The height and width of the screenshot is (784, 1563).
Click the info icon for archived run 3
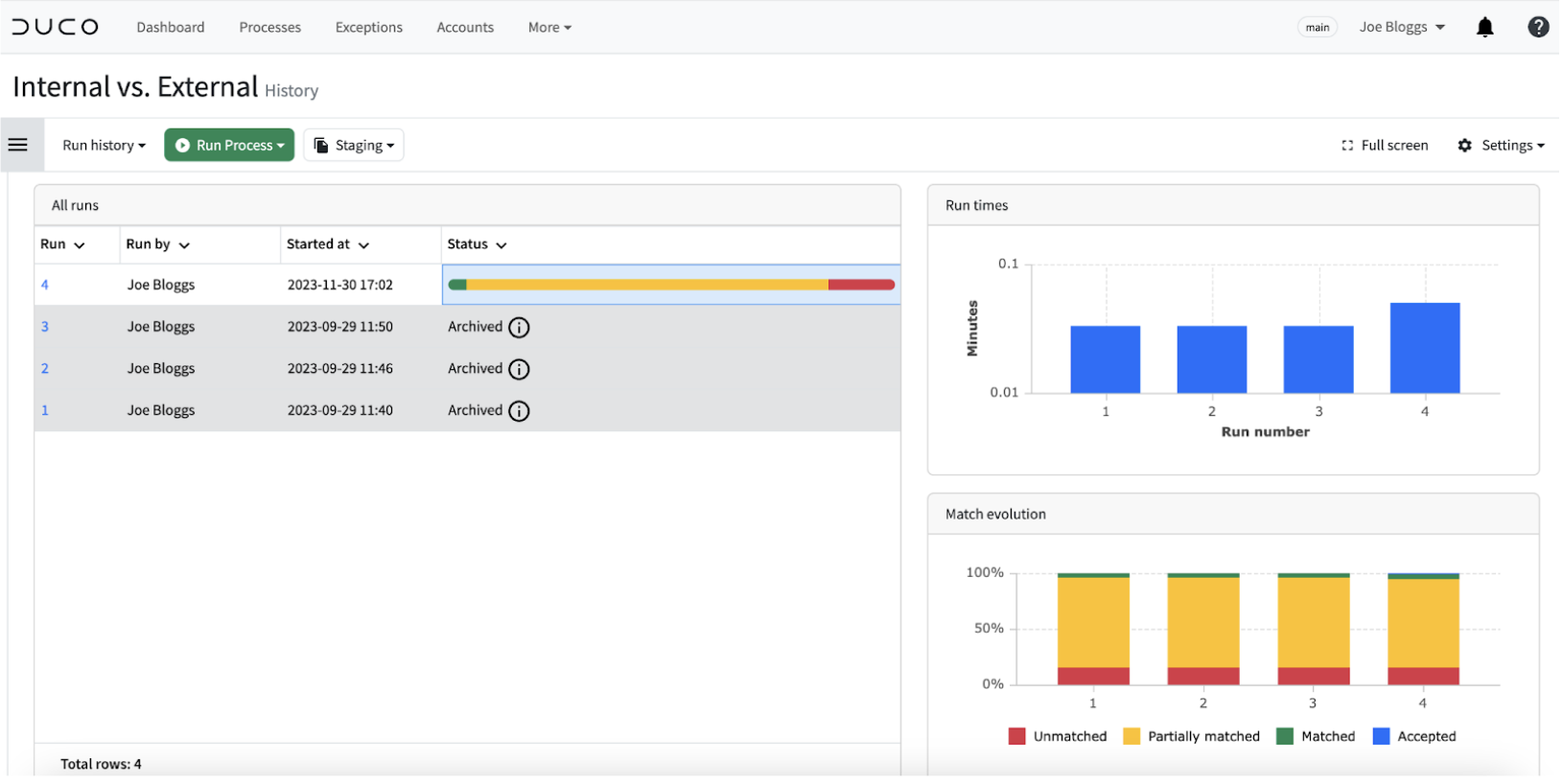click(x=520, y=328)
